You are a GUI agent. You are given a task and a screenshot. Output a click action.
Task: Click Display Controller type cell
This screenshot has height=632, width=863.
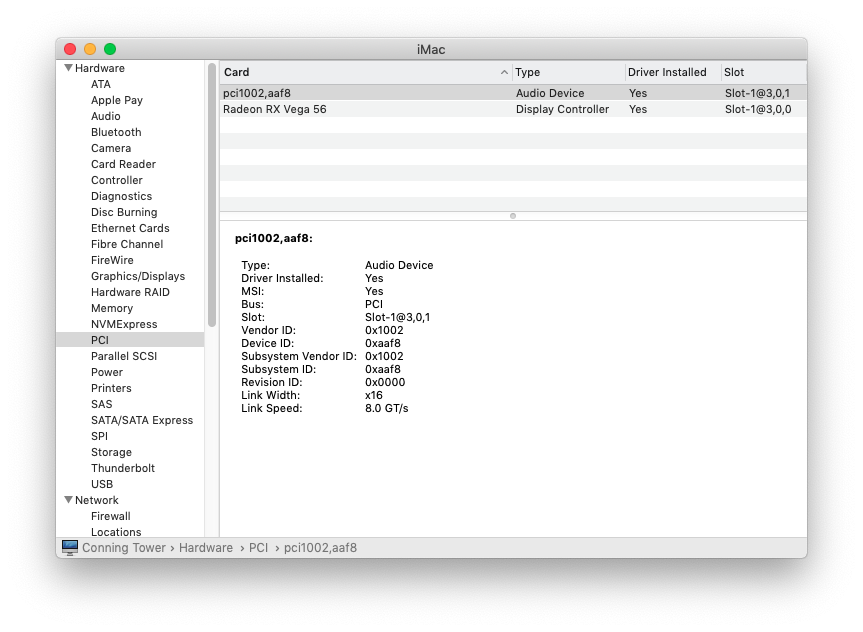562,109
